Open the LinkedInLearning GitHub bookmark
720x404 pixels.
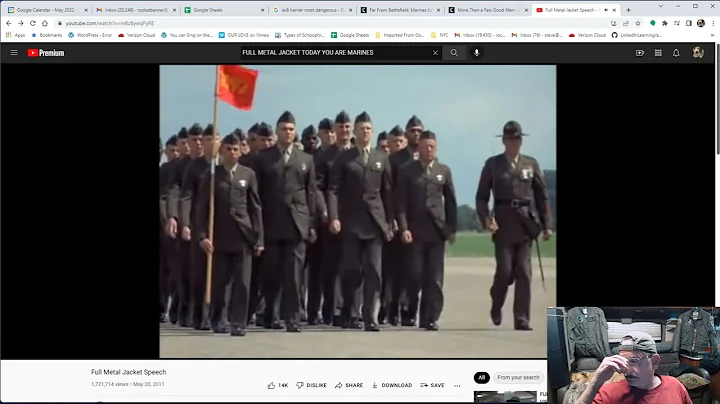pos(636,35)
